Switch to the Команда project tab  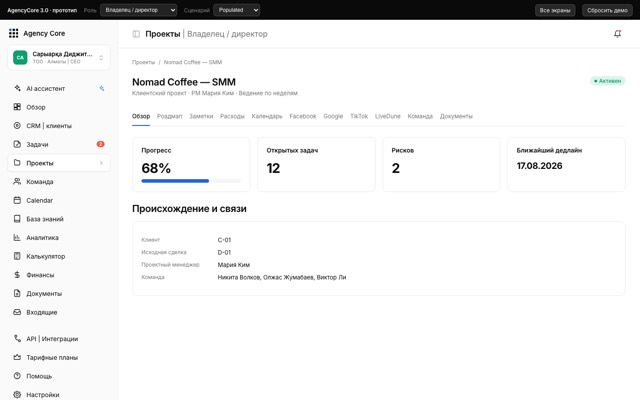tap(420, 116)
